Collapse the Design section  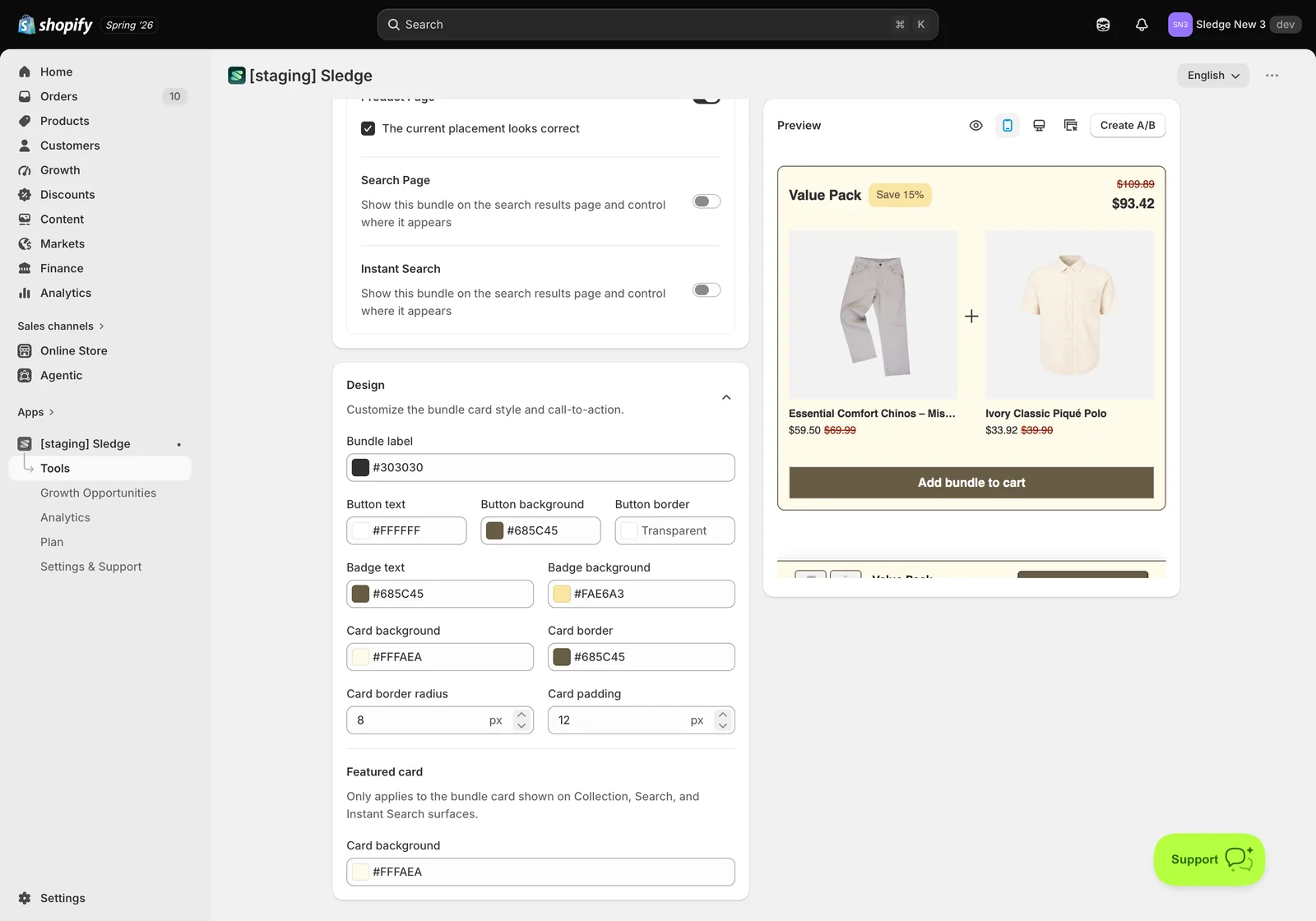(x=726, y=397)
